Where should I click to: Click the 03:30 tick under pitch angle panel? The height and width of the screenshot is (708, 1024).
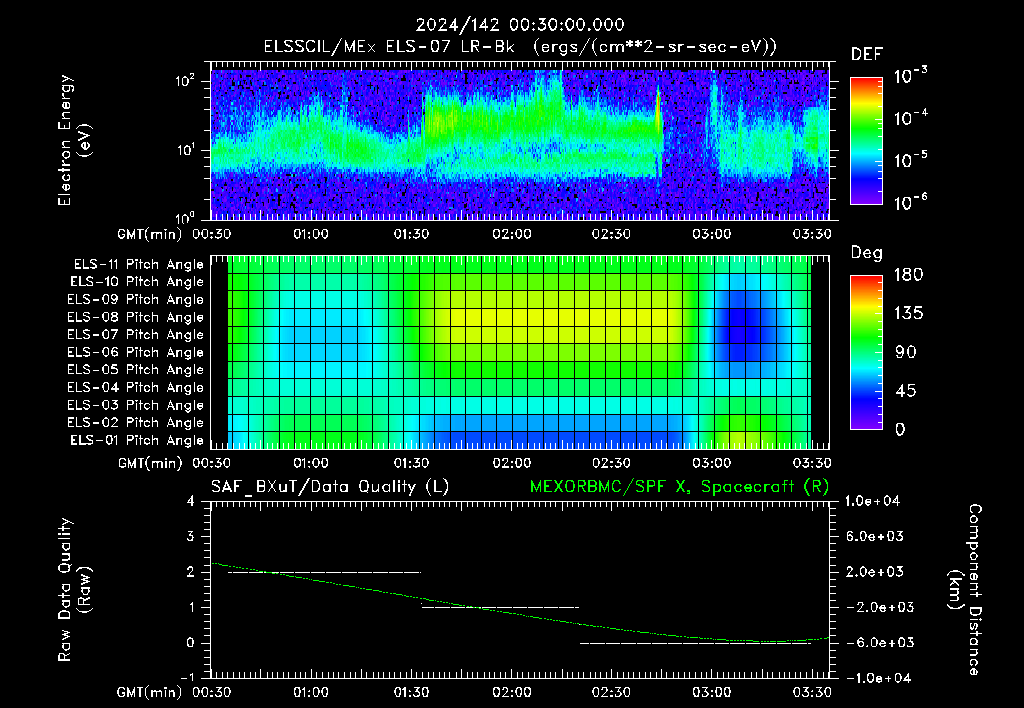pyautogui.click(x=812, y=463)
